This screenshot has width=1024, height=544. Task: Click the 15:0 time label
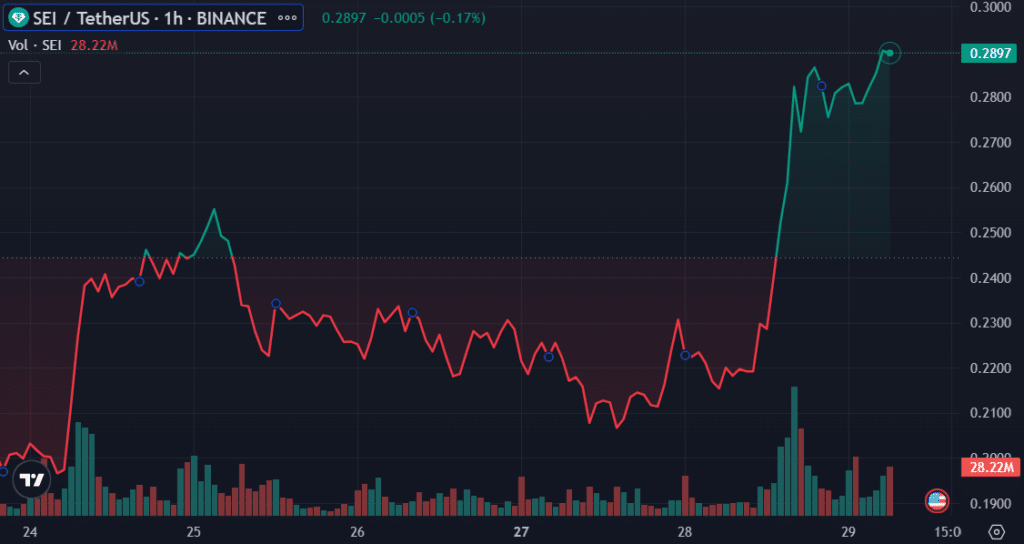946,532
